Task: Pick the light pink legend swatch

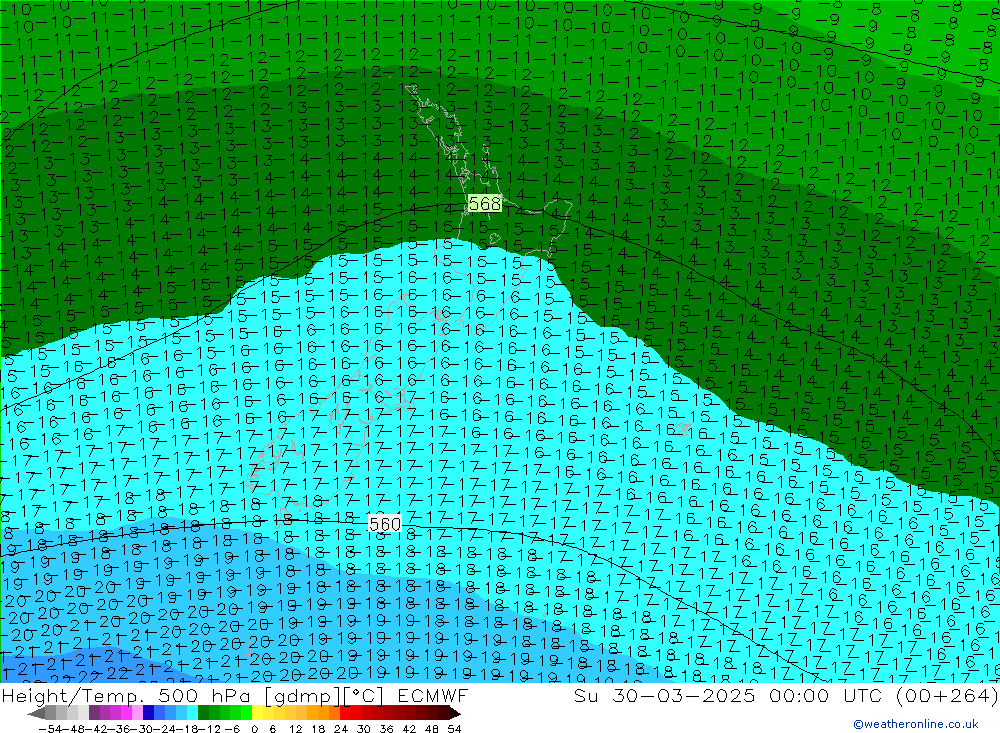Action: point(137,712)
